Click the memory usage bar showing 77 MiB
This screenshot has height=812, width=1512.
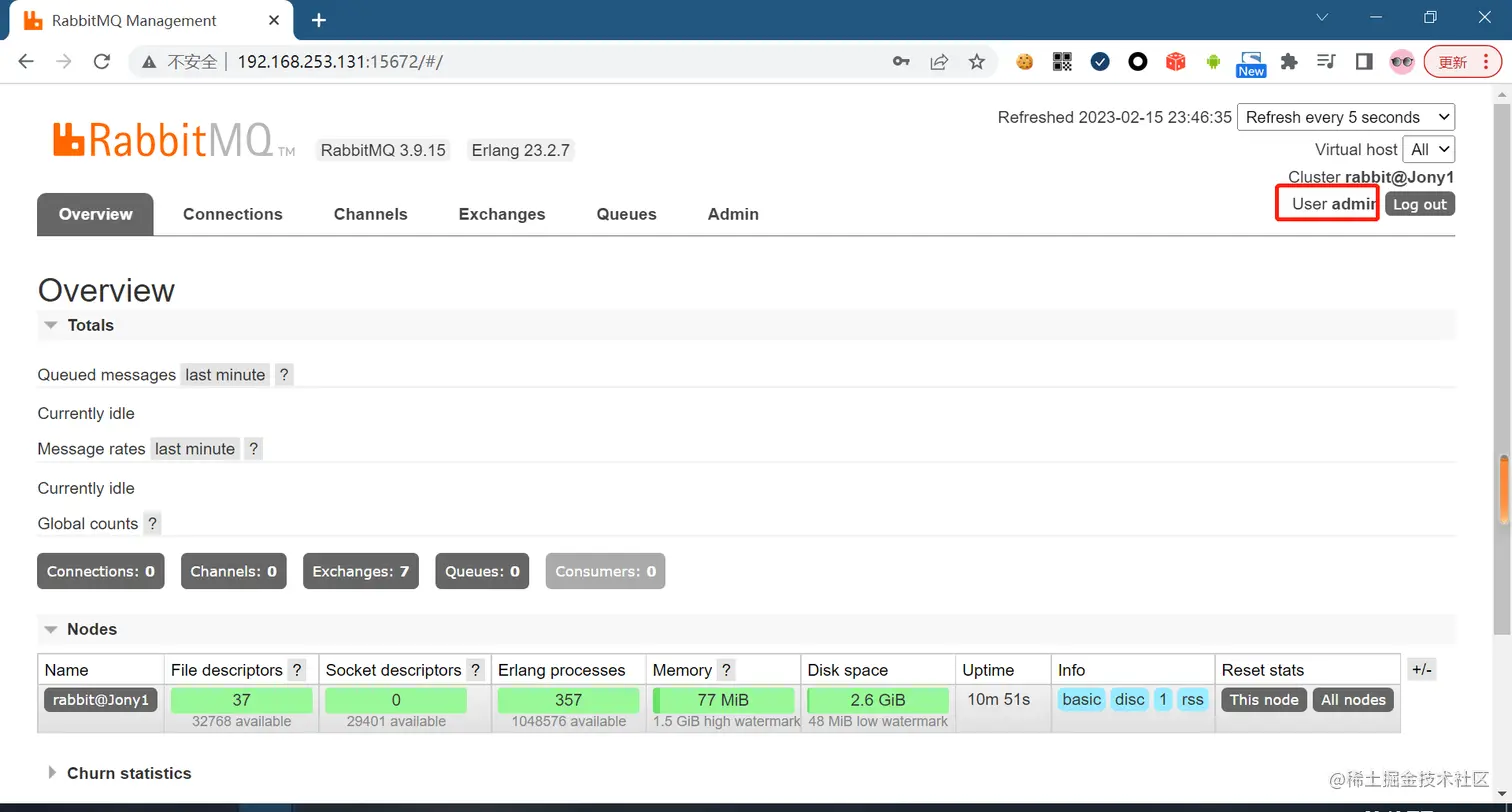pyautogui.click(x=724, y=700)
